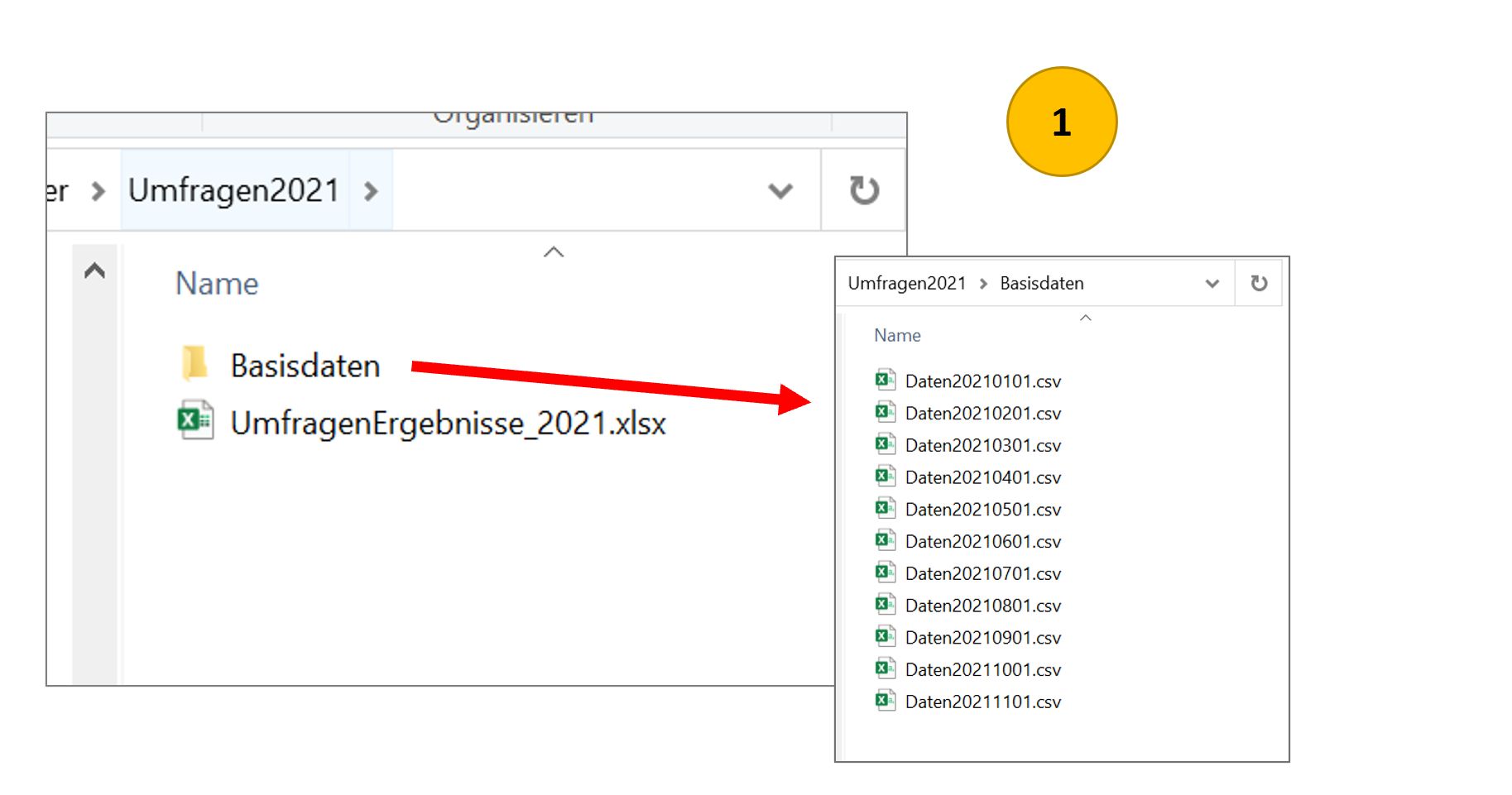Select Daten20210101.csv file name
This screenshot has height=795, width=1512.
(983, 381)
